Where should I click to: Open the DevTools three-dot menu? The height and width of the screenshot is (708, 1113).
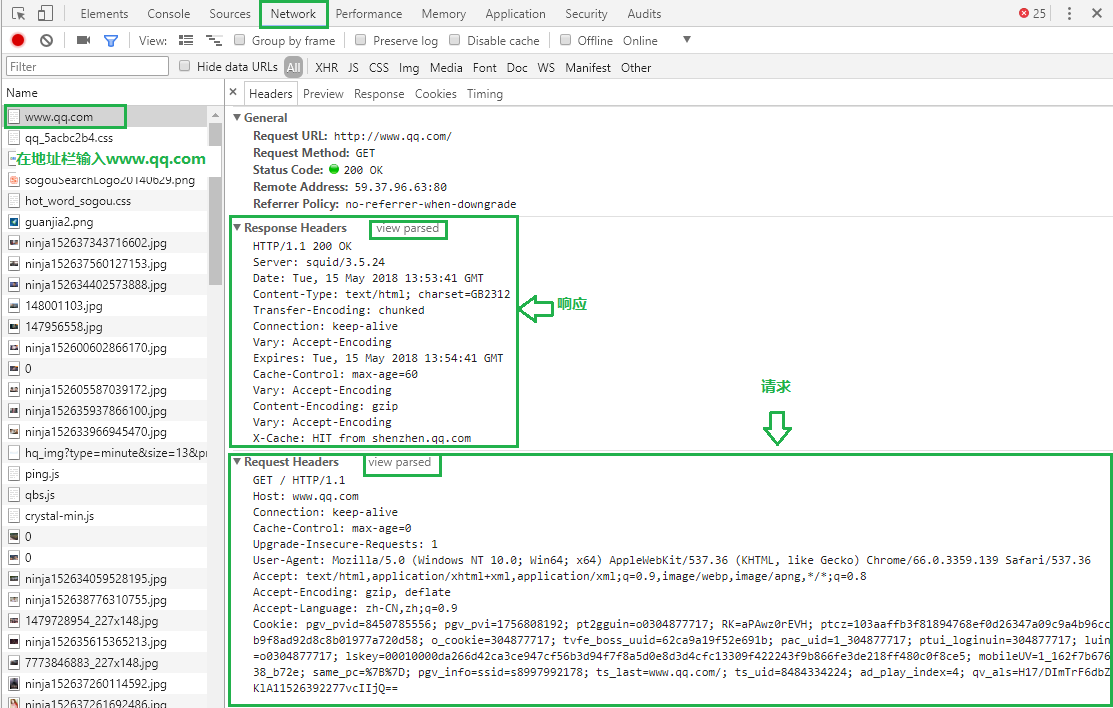pos(1069,13)
